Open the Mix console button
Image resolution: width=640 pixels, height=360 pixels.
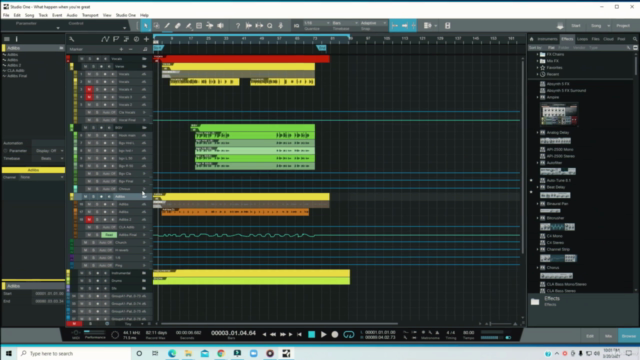tap(608, 336)
